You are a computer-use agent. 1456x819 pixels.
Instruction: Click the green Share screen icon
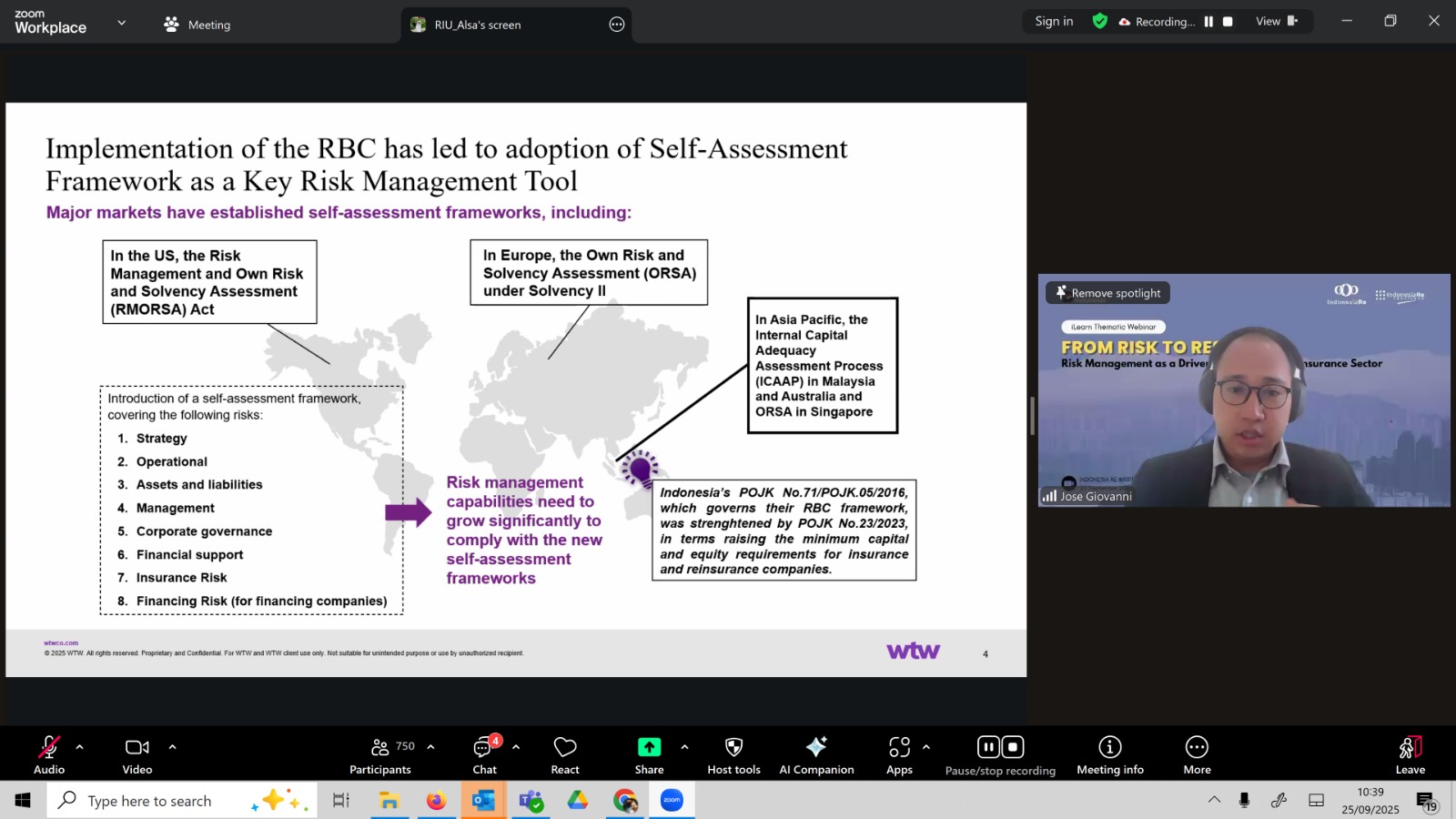pos(649,747)
